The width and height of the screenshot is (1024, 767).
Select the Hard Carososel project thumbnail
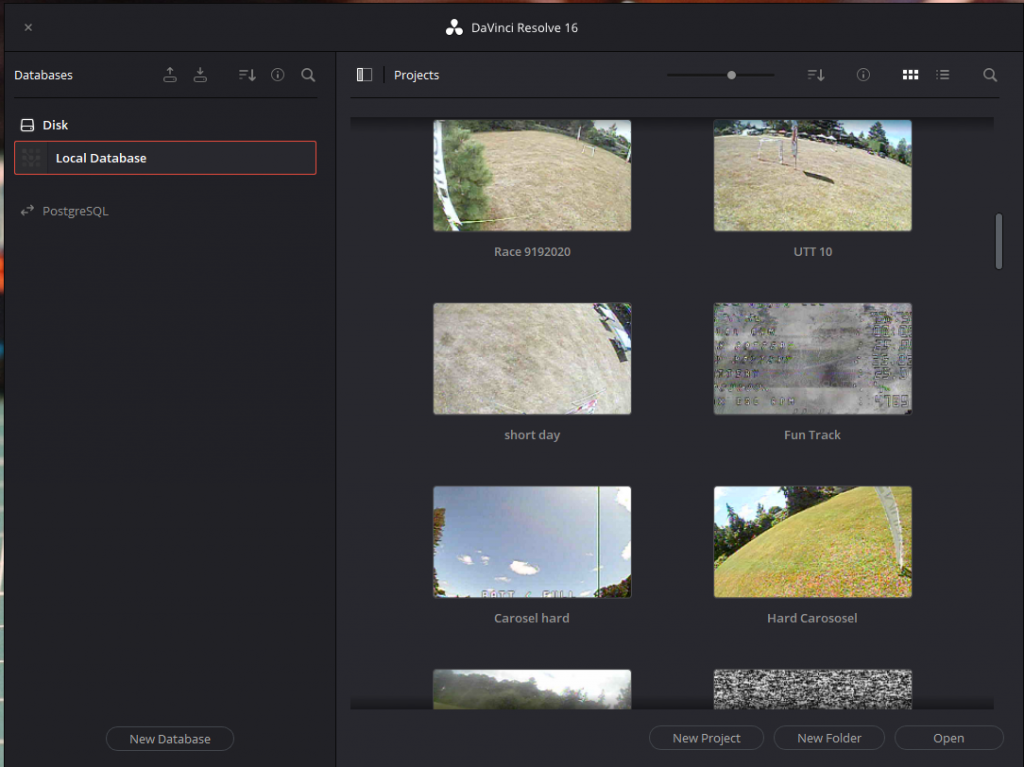point(812,542)
